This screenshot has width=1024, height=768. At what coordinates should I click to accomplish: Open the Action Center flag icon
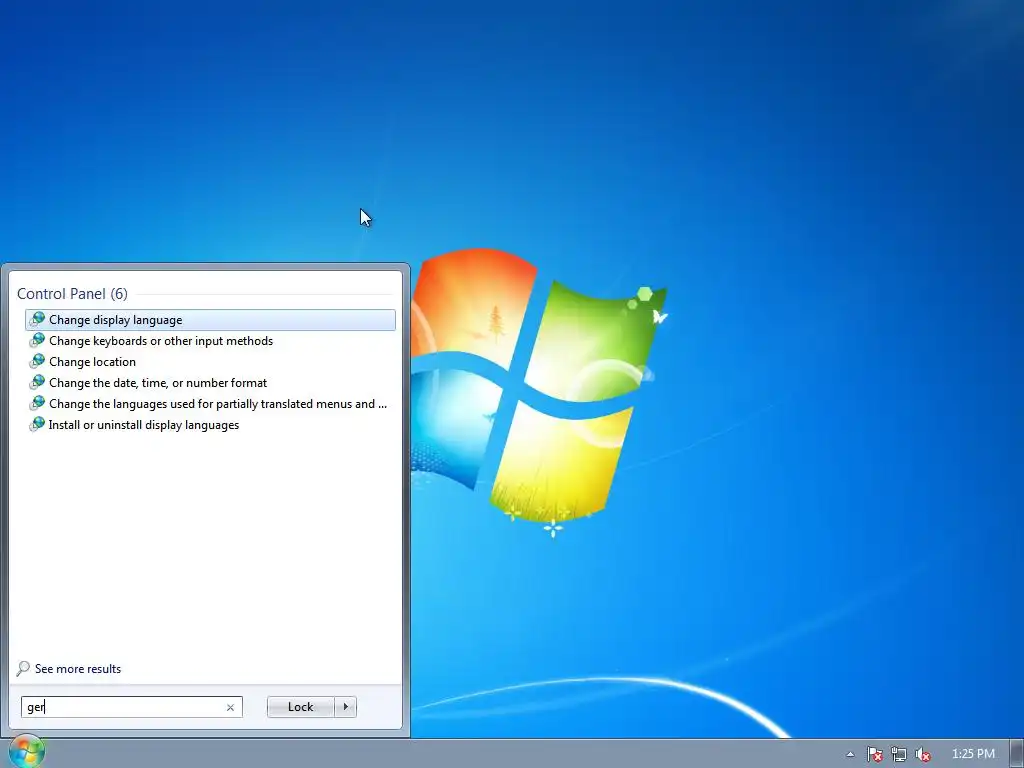874,754
